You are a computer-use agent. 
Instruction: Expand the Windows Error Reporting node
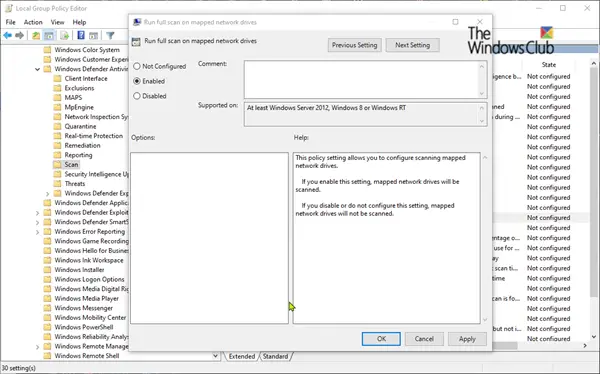[x=38, y=232]
